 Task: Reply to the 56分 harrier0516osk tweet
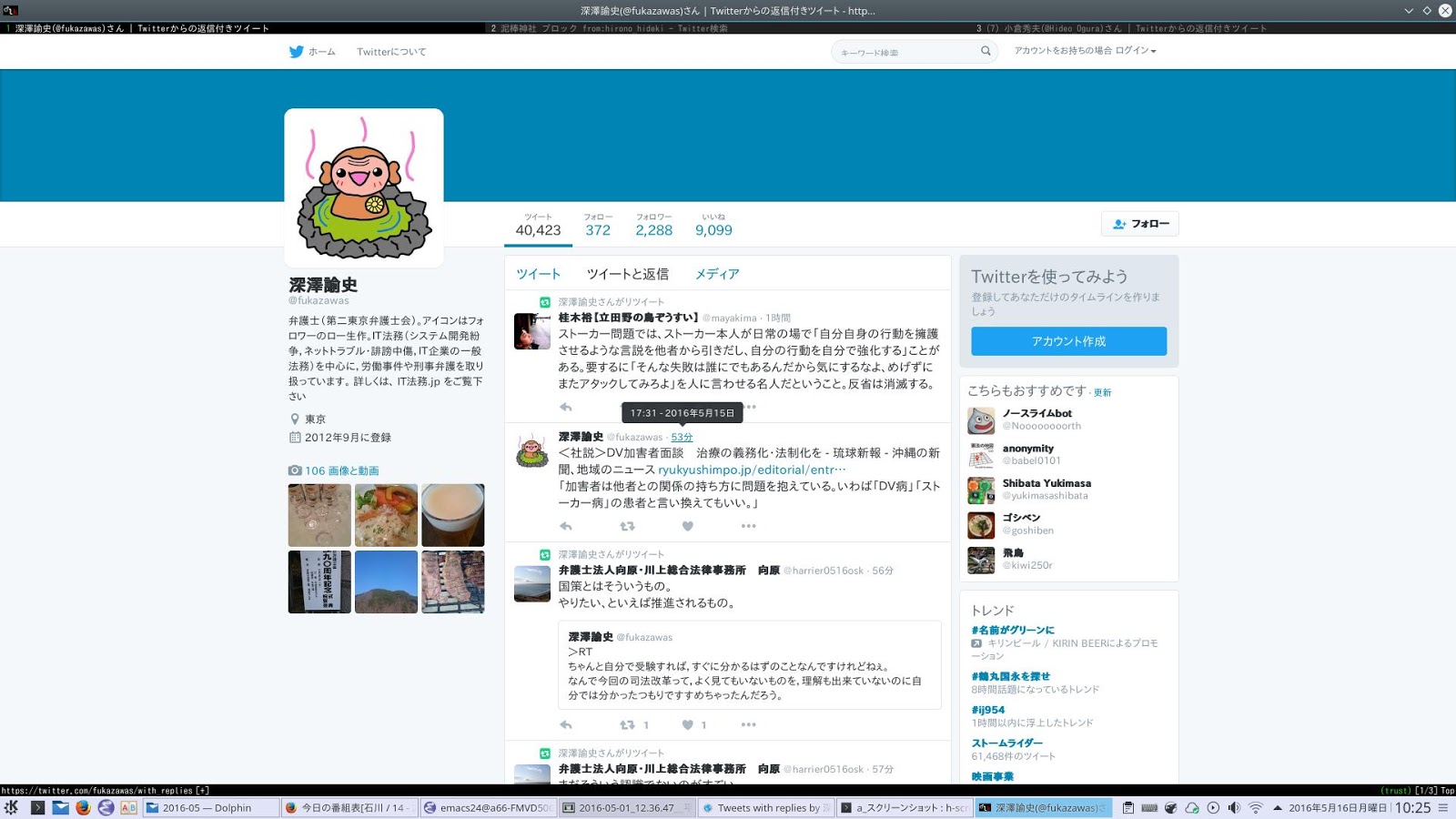tap(566, 725)
